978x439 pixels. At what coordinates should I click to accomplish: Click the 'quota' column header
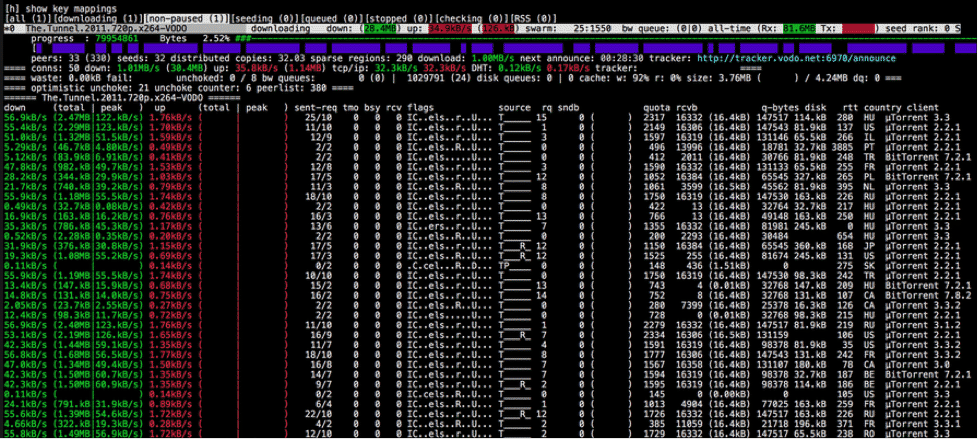(x=656, y=108)
